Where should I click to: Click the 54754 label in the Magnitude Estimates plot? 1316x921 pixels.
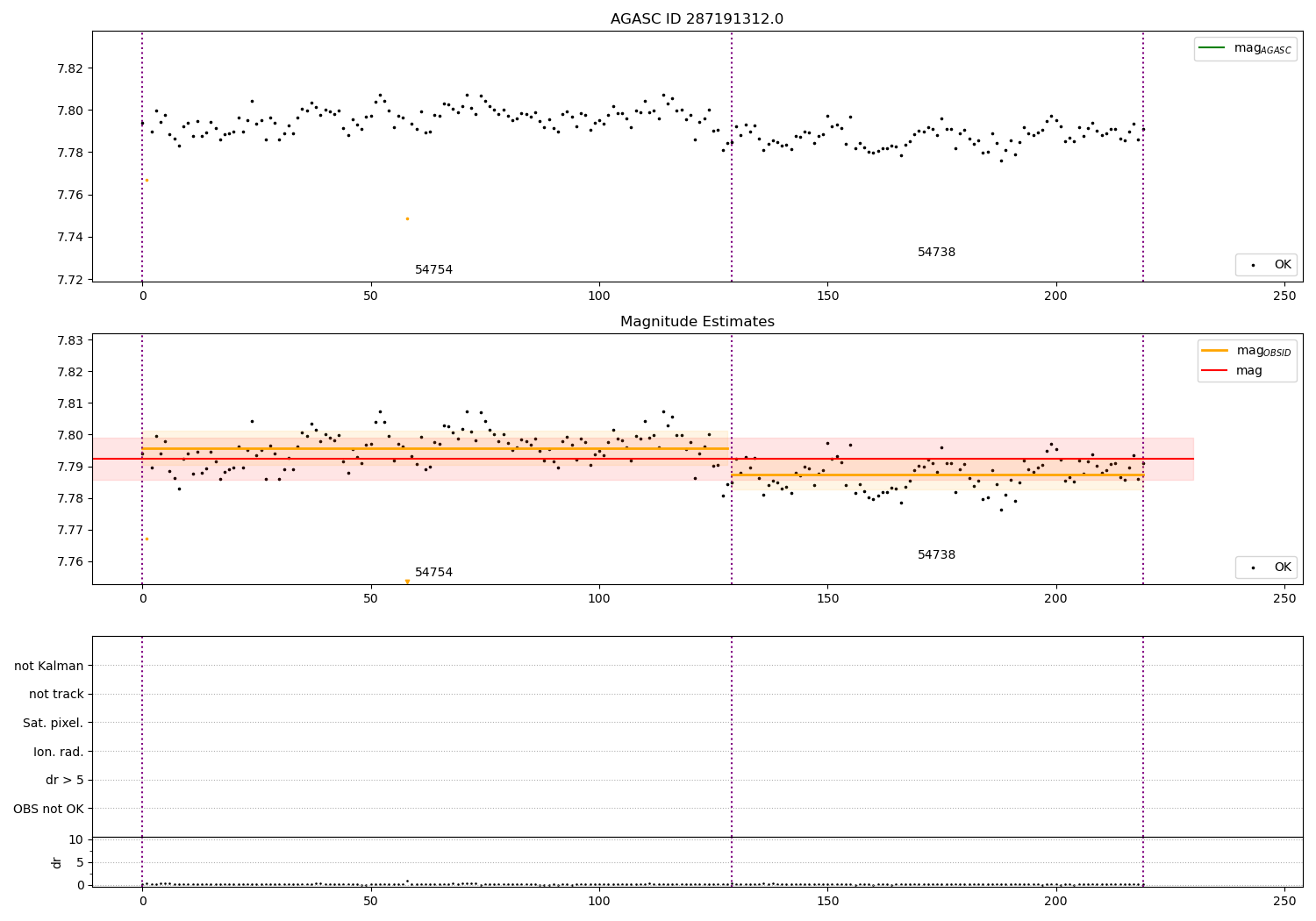tap(433, 573)
